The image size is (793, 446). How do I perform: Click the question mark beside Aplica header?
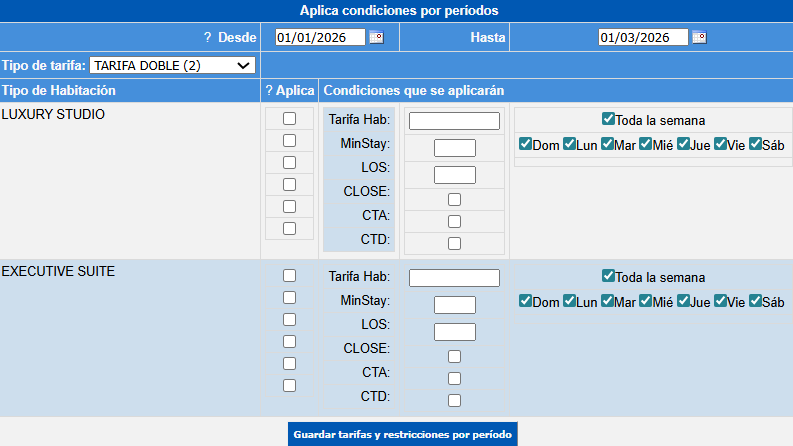tap(269, 91)
